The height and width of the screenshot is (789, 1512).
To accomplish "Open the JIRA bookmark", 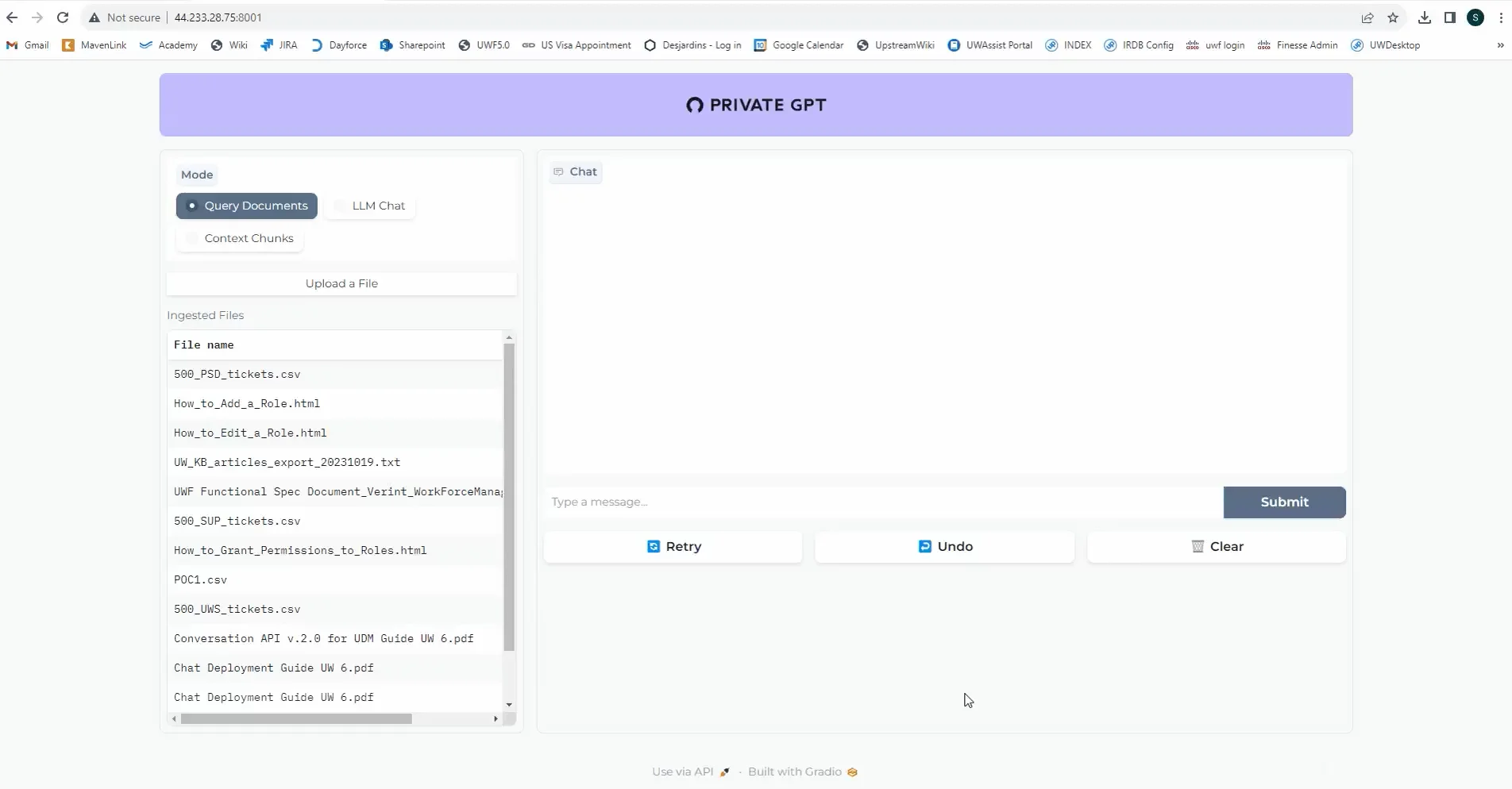I will (279, 45).
